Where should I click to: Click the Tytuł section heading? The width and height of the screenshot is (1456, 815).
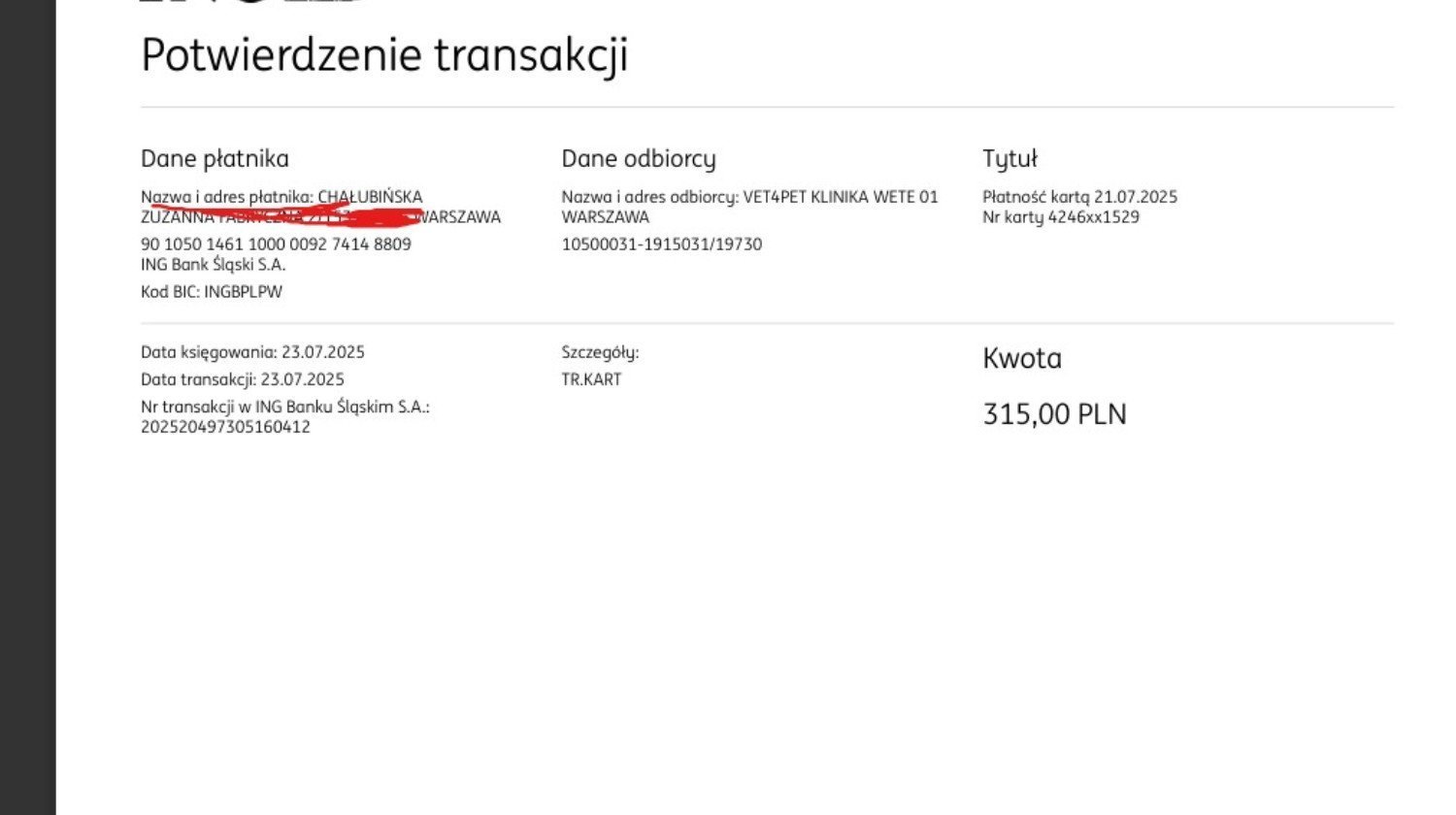coord(1009,159)
